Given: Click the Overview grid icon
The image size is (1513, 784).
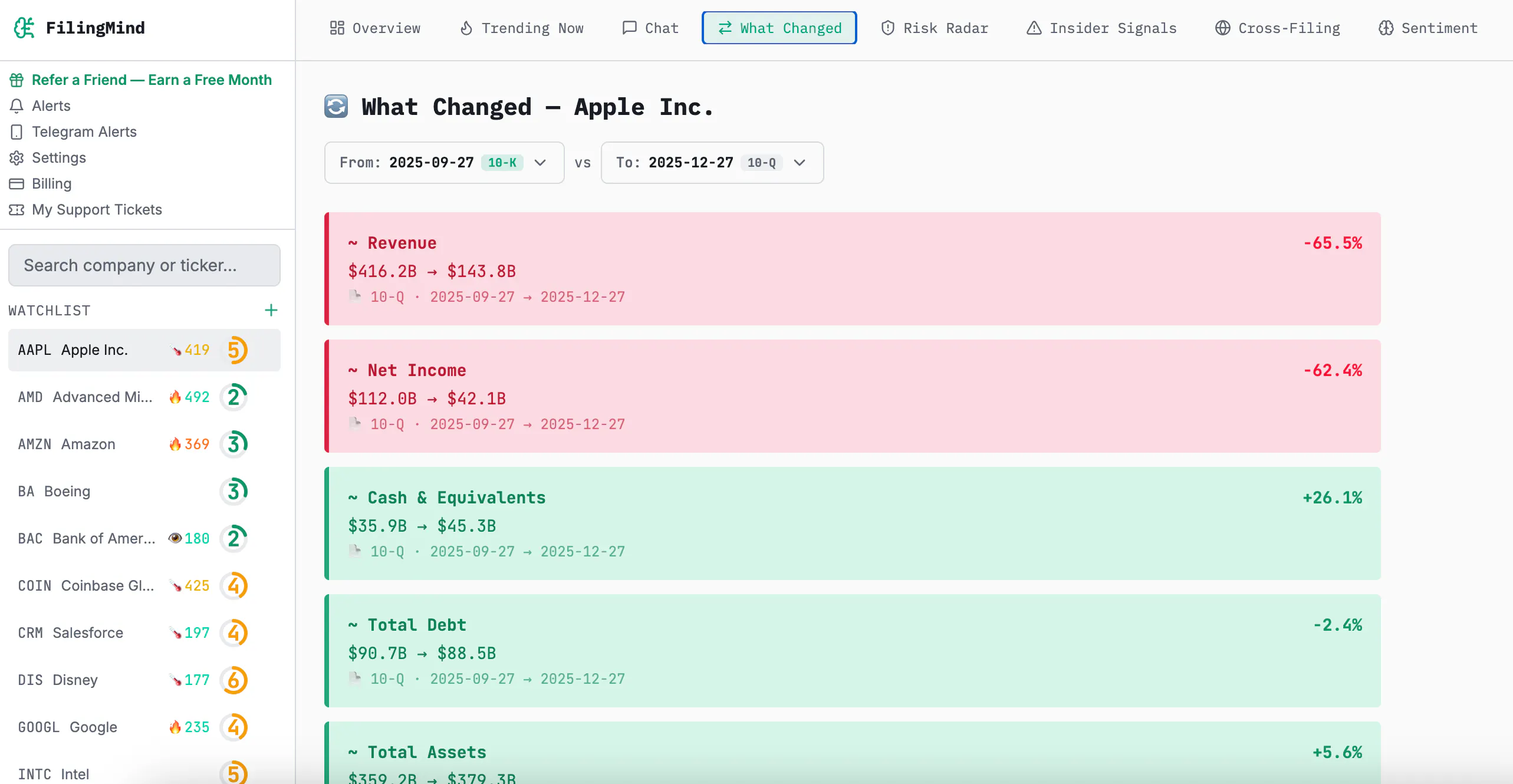Looking at the screenshot, I should point(337,28).
